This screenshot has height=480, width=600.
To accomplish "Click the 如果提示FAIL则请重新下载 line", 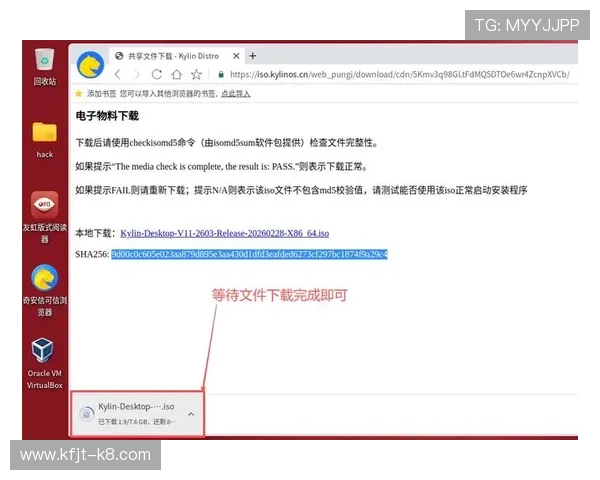I will click(301, 190).
